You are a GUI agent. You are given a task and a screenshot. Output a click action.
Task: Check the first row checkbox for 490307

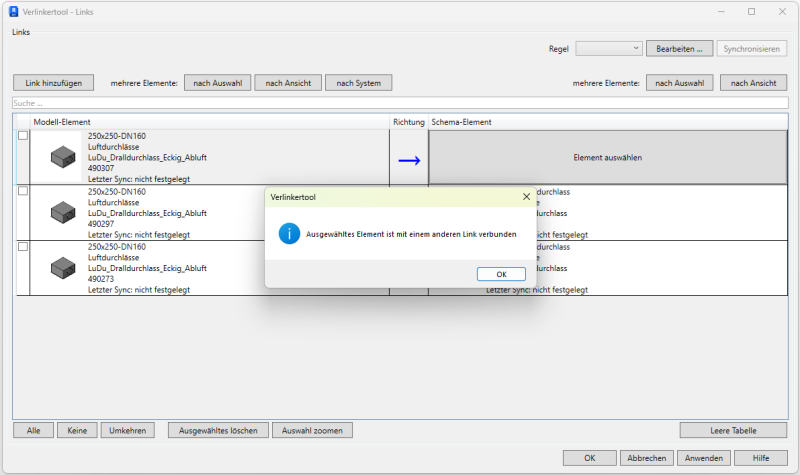point(23,136)
